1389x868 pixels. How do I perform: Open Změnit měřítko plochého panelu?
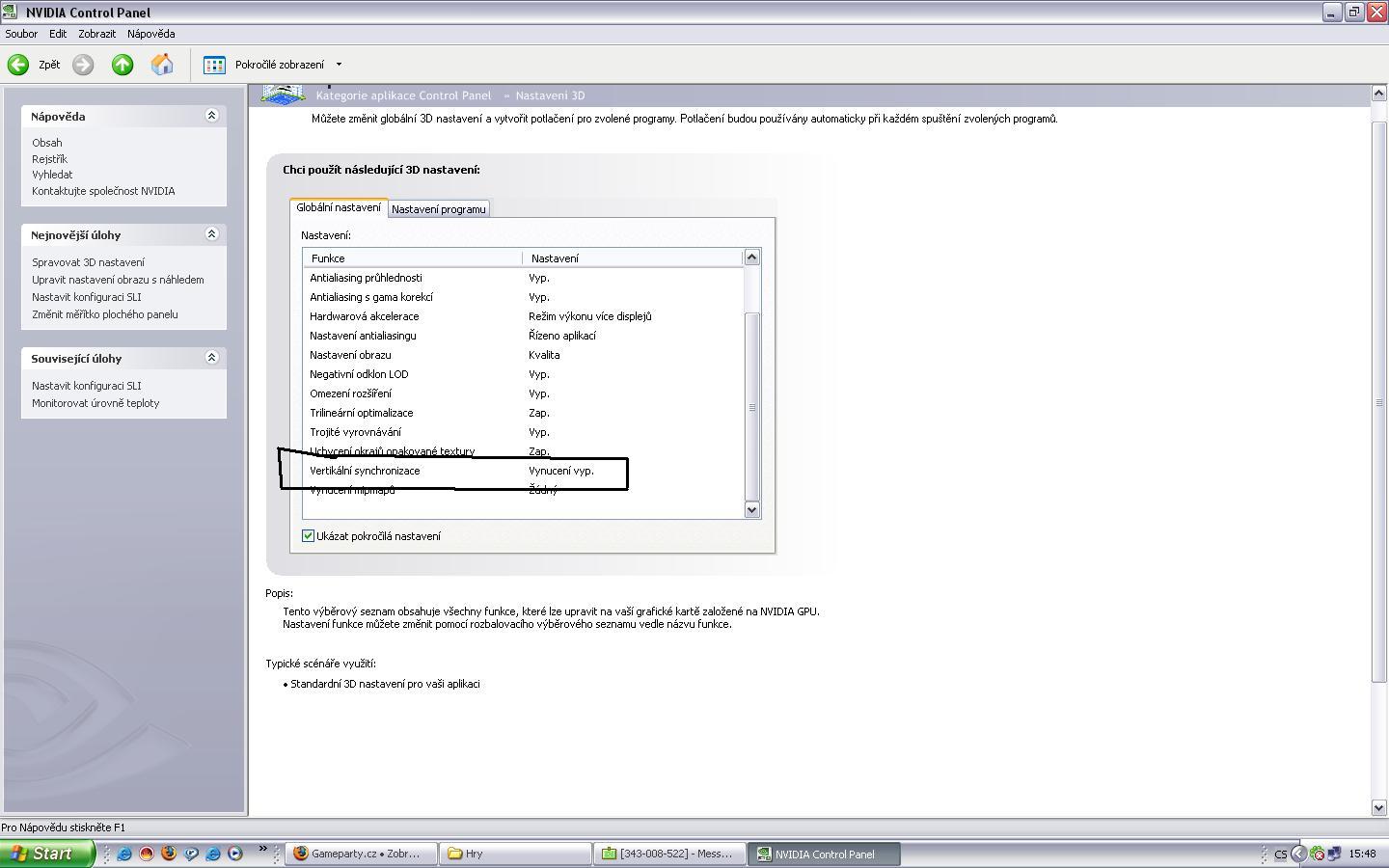[105, 314]
